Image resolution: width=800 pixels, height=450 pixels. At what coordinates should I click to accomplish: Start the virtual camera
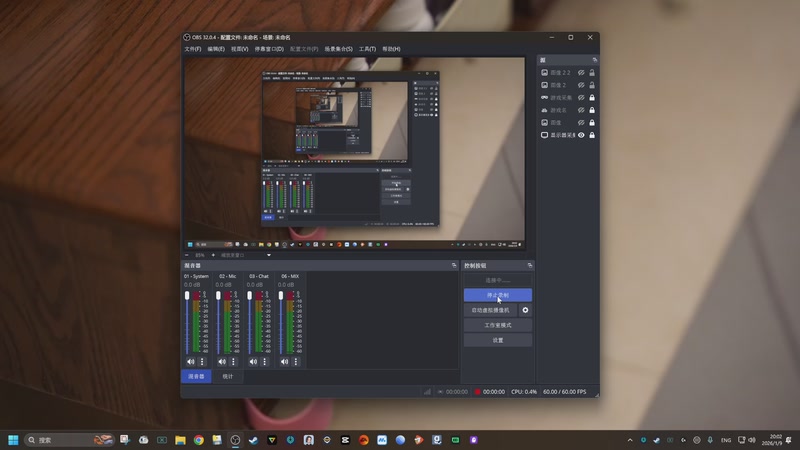click(490, 310)
